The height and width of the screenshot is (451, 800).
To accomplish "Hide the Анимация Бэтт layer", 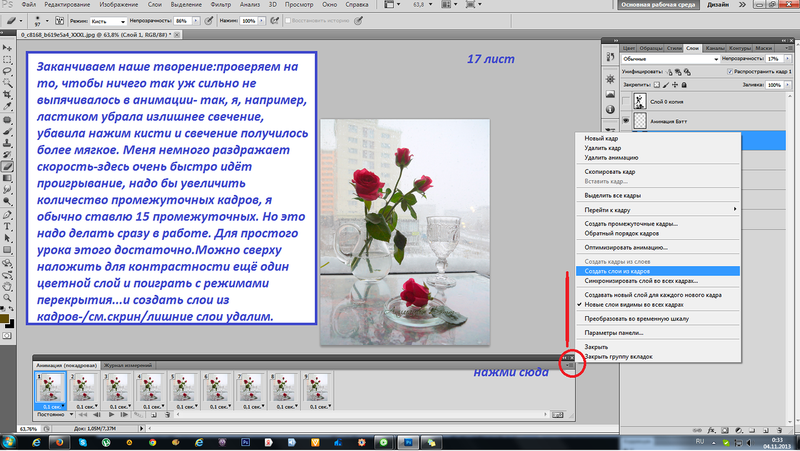I will 626,121.
